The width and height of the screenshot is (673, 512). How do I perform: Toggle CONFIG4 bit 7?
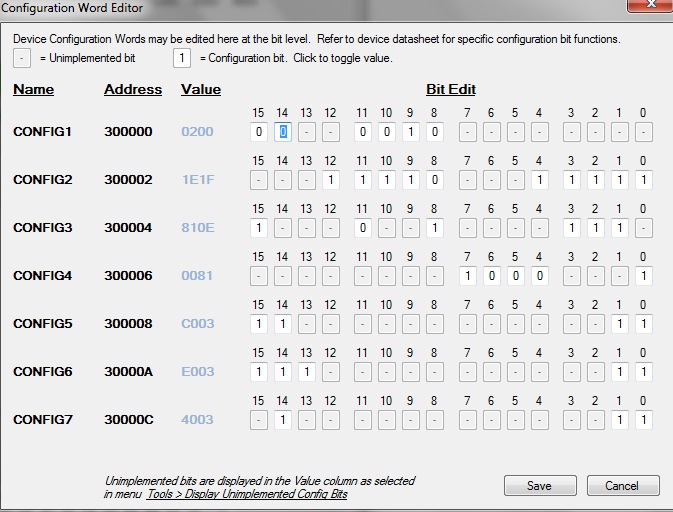click(x=467, y=276)
